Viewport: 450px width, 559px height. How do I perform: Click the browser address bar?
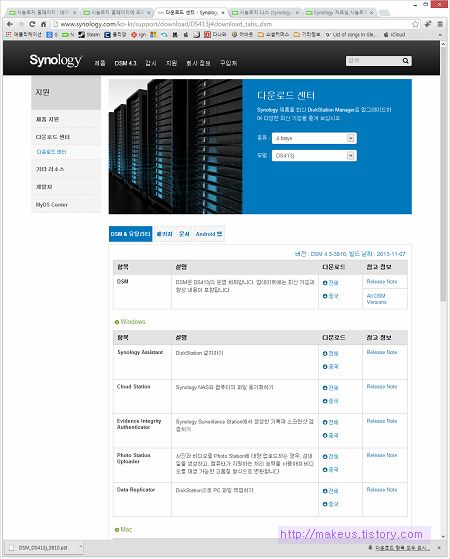pyautogui.click(x=232, y=24)
